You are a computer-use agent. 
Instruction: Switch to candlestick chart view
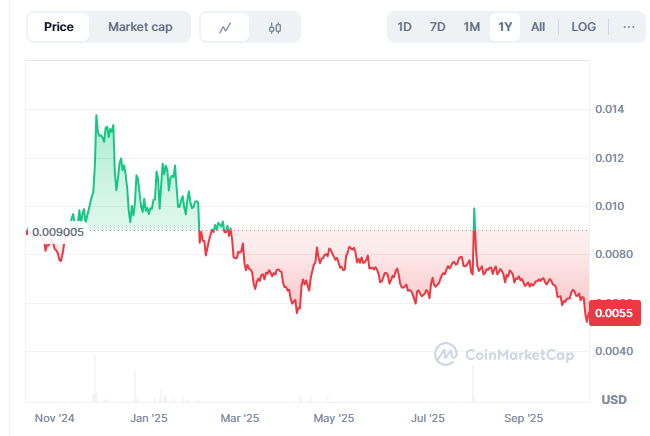pos(275,27)
